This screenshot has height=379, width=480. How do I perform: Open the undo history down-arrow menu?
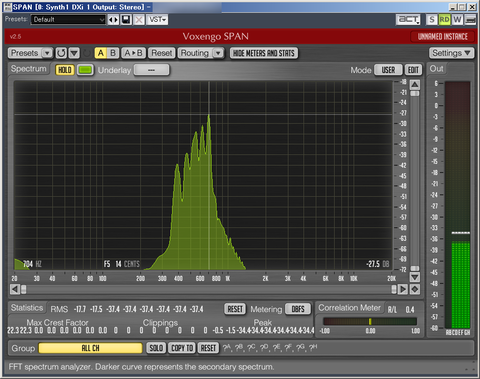pyautogui.click(x=74, y=53)
